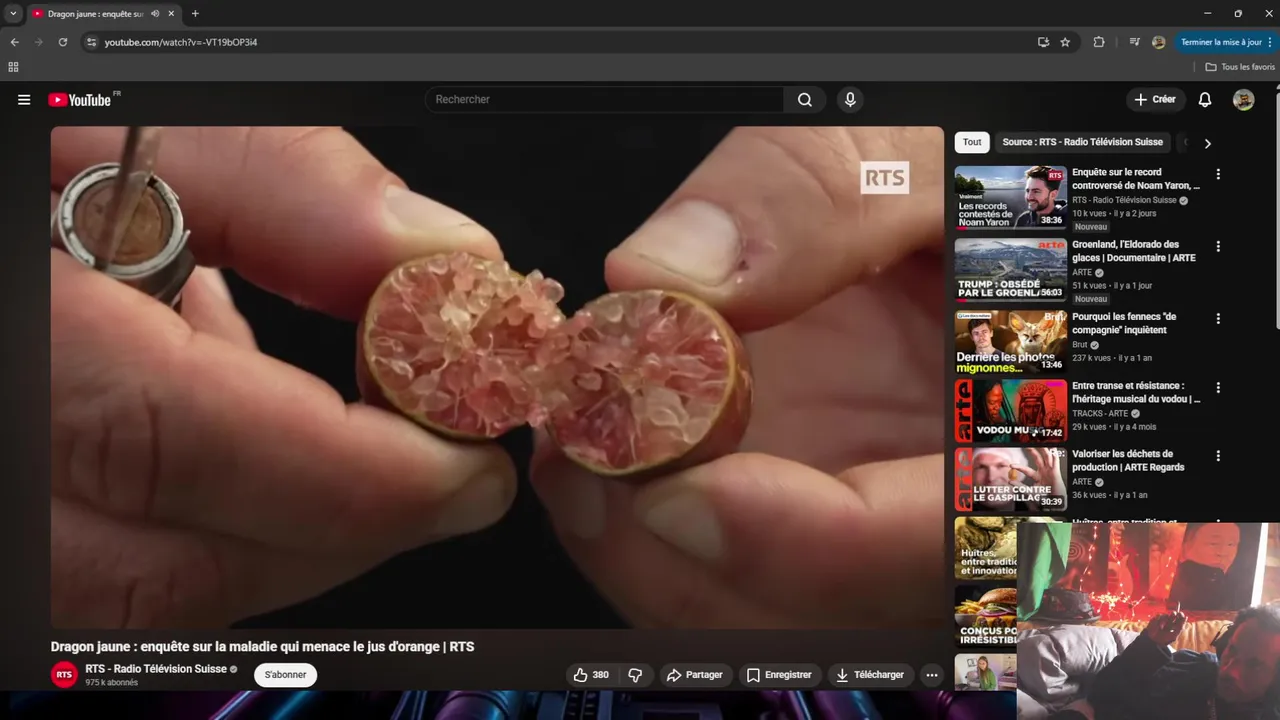Reload the page in browser

click(x=63, y=42)
